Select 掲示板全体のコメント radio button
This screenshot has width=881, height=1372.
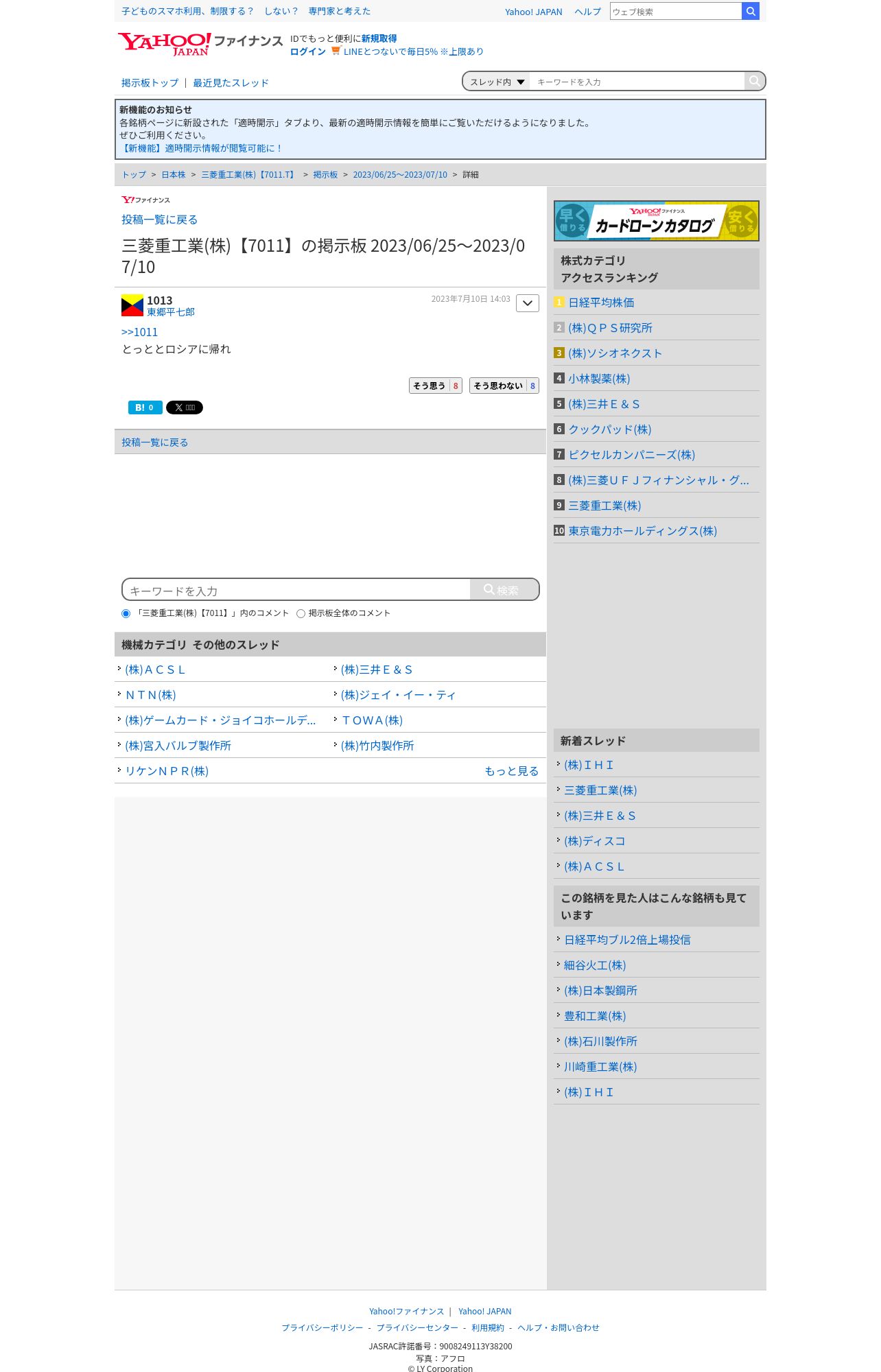click(301, 613)
